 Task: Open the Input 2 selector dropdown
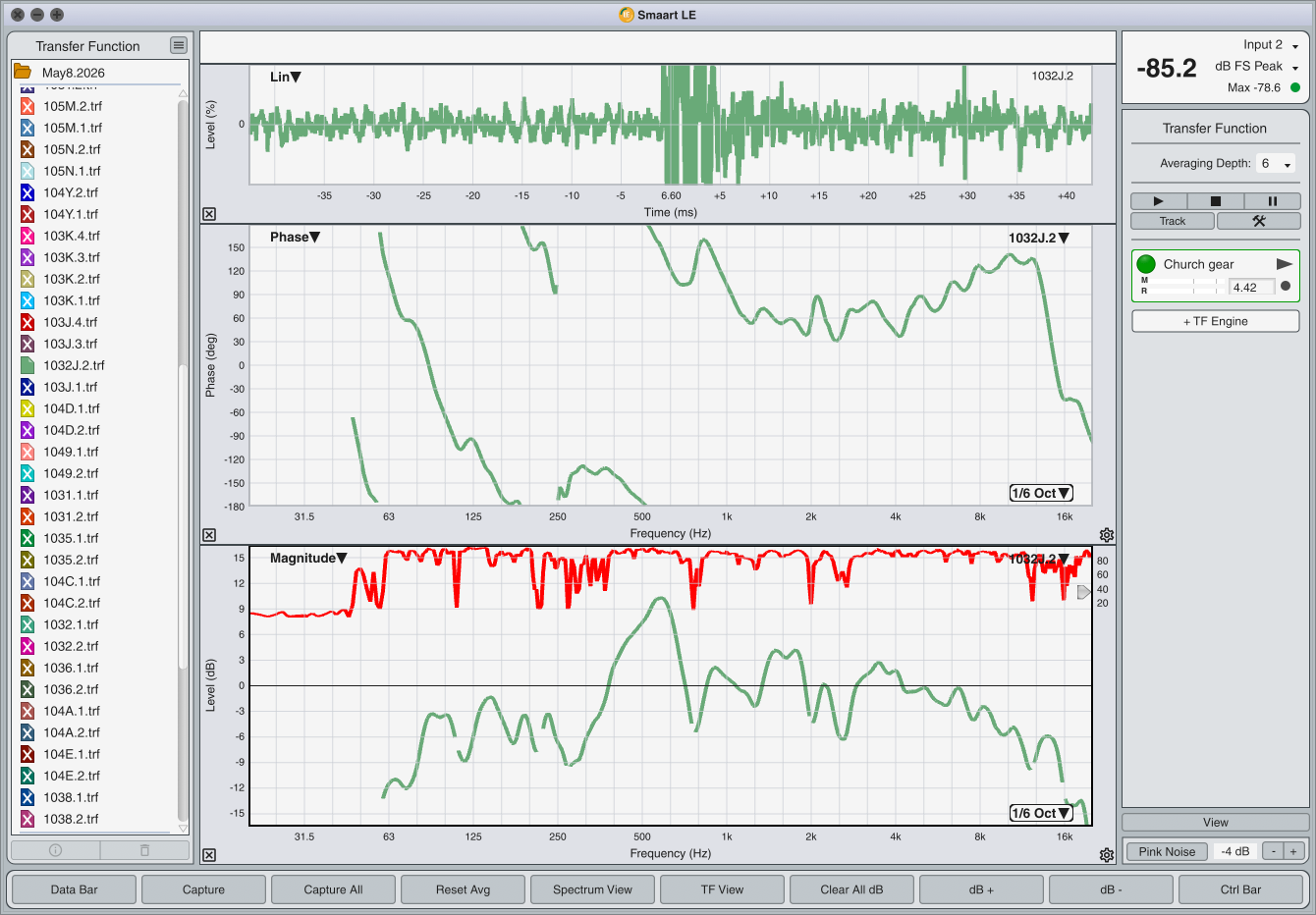click(x=1271, y=45)
